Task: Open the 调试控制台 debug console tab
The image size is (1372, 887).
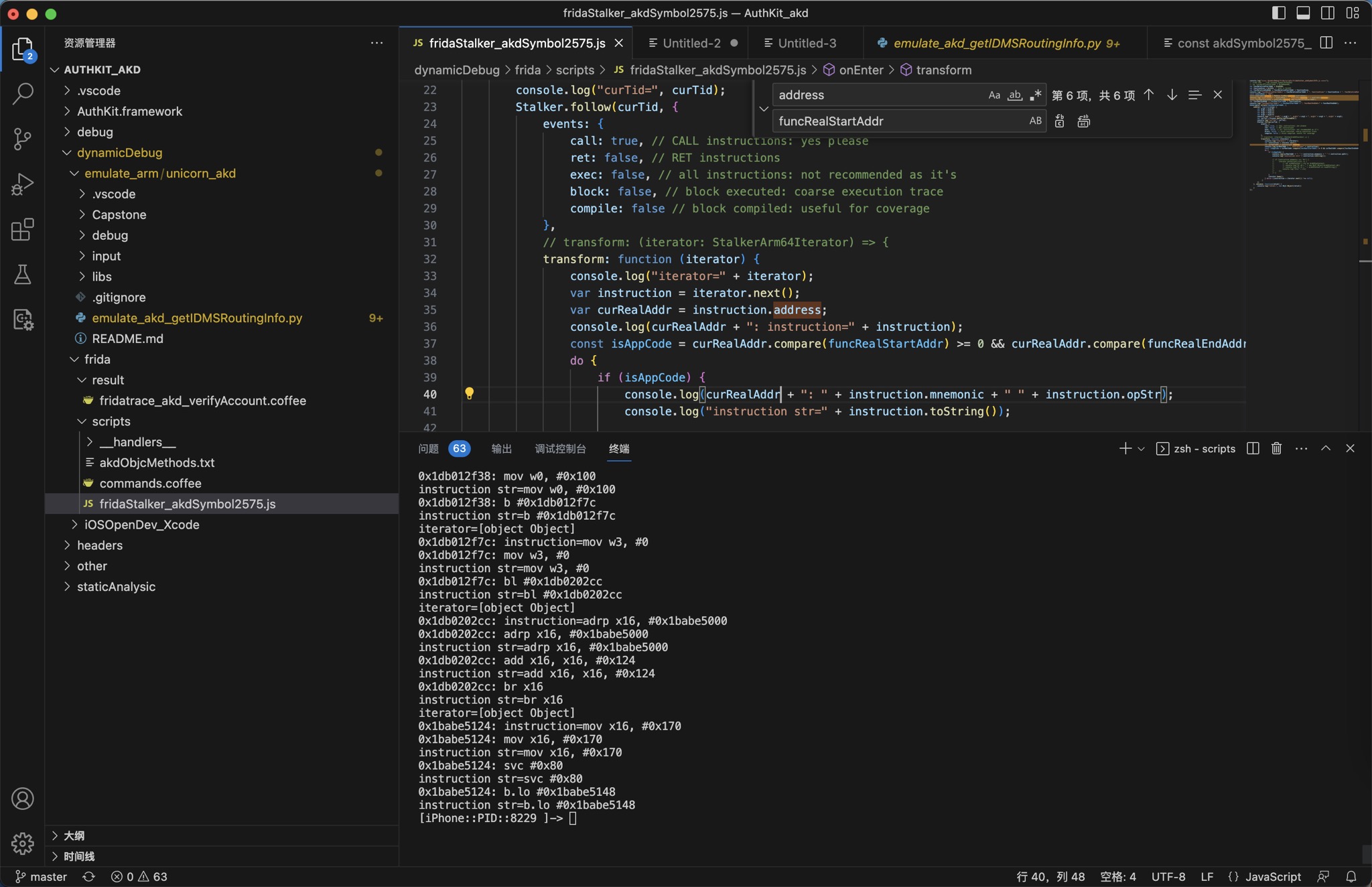Action: click(x=560, y=448)
